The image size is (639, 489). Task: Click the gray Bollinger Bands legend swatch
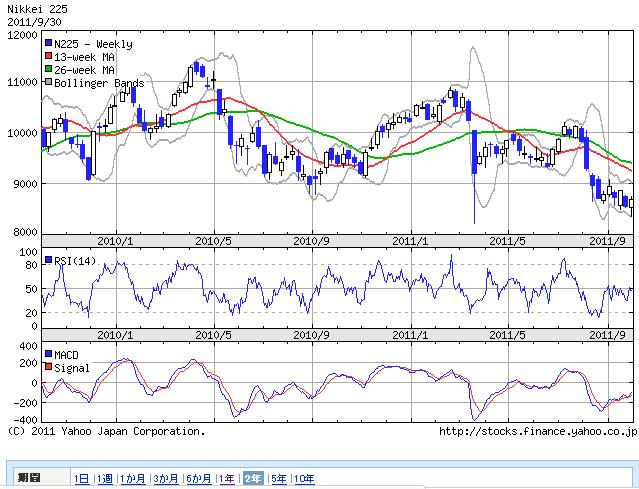click(x=48, y=83)
